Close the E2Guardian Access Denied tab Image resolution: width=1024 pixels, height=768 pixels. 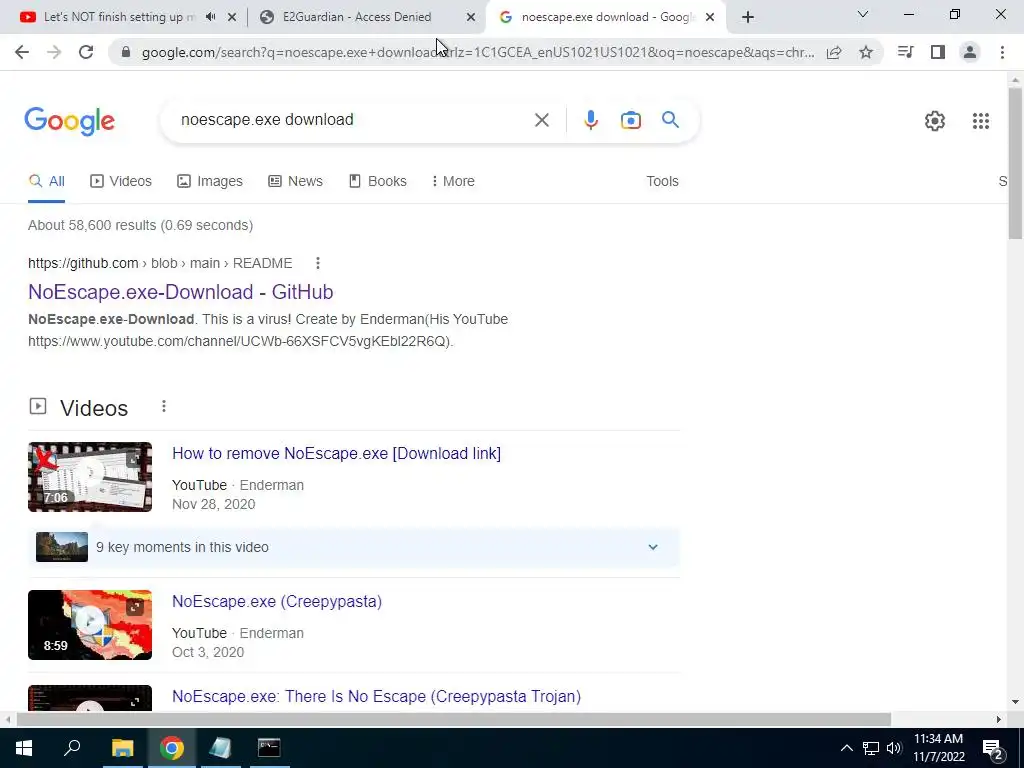pos(470,17)
